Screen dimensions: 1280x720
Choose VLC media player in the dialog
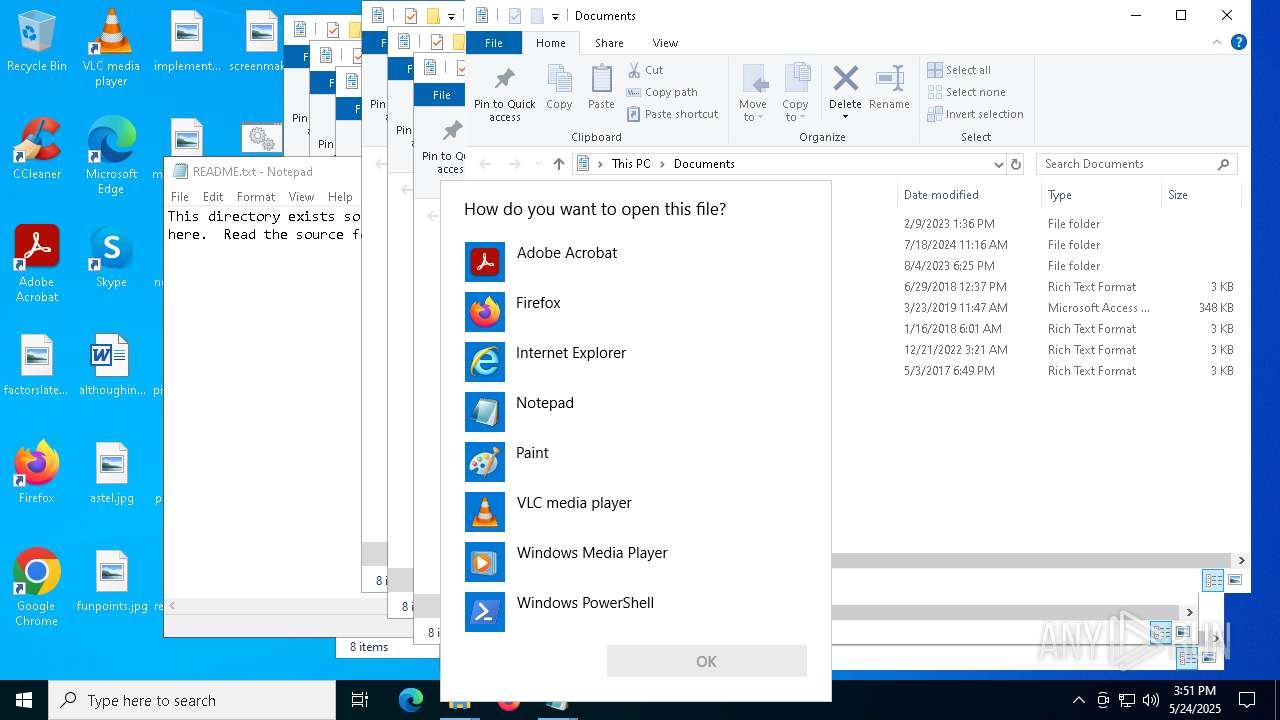click(x=635, y=511)
